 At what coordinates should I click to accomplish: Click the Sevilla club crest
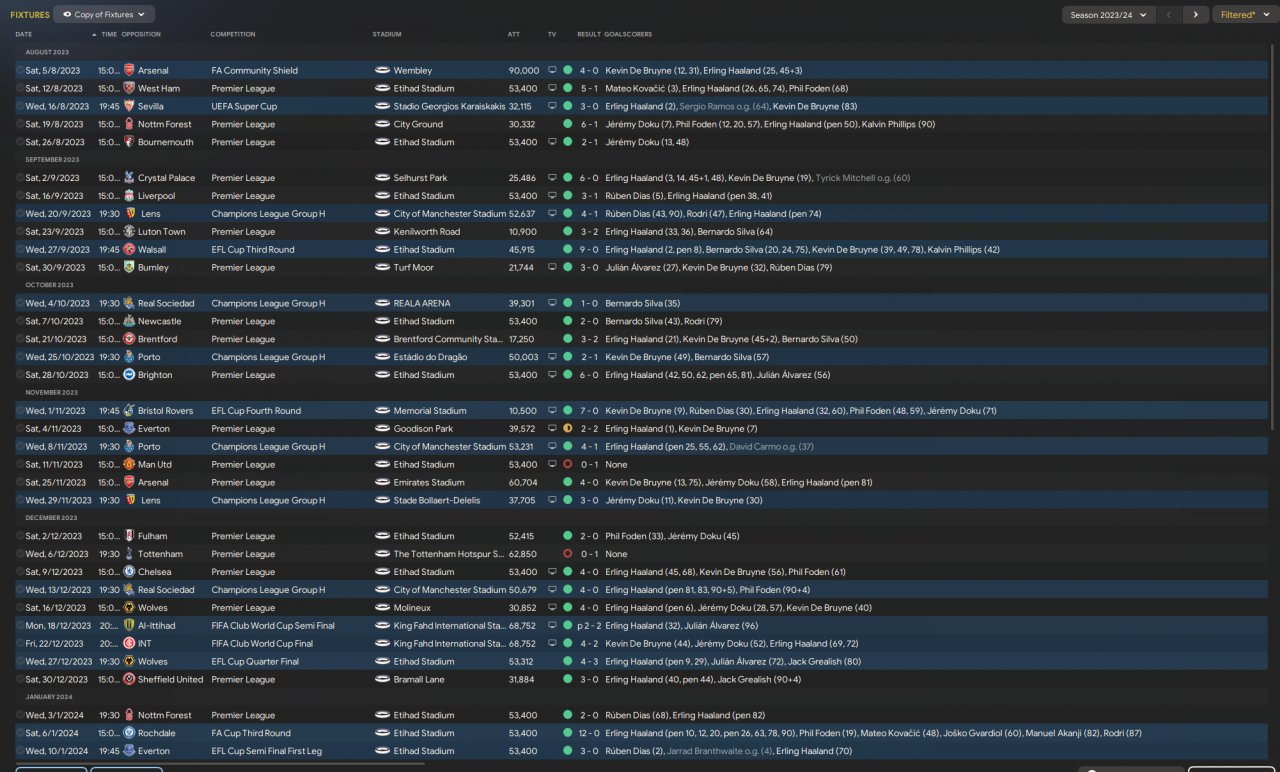click(129, 106)
